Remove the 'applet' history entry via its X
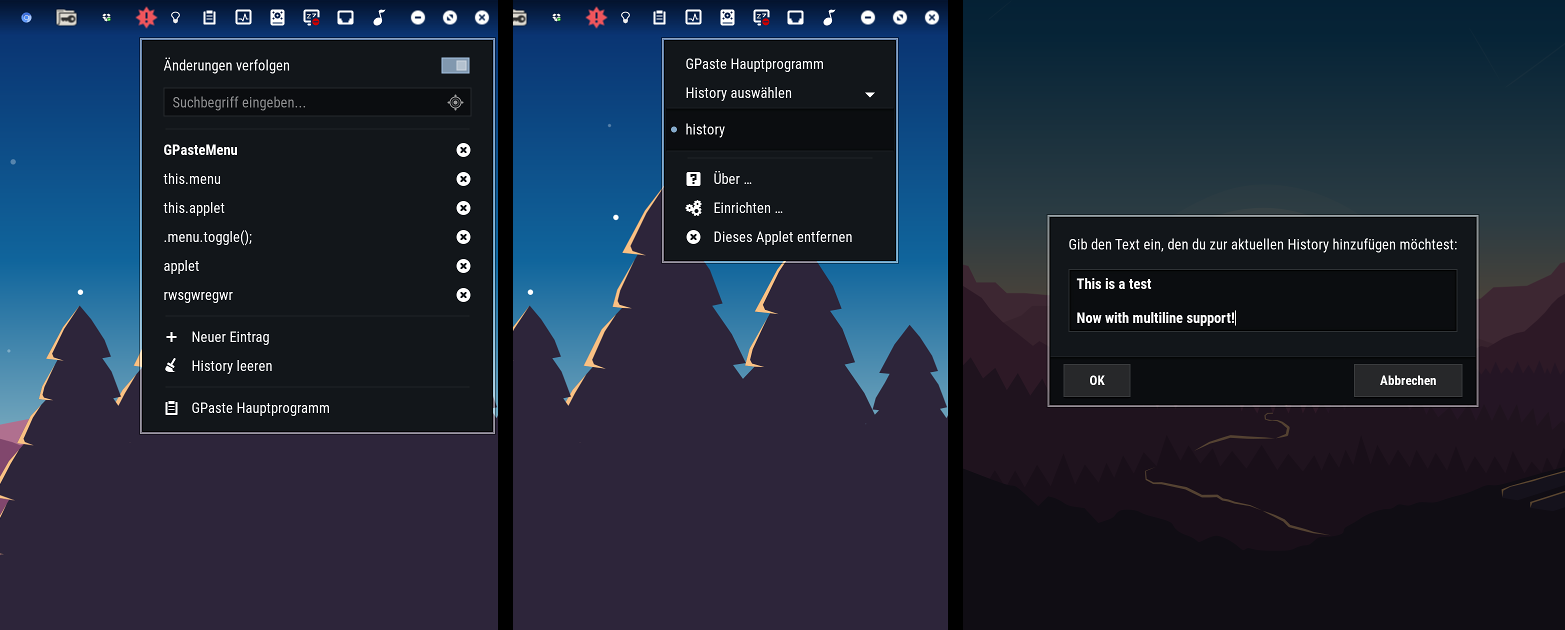Viewport: 1565px width, 630px height. [x=463, y=266]
